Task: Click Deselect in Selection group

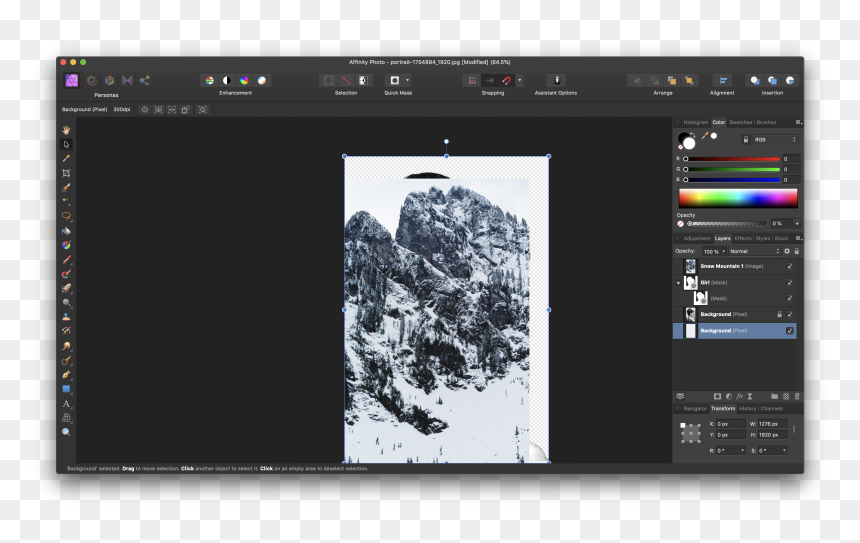Action: pyautogui.click(x=346, y=81)
